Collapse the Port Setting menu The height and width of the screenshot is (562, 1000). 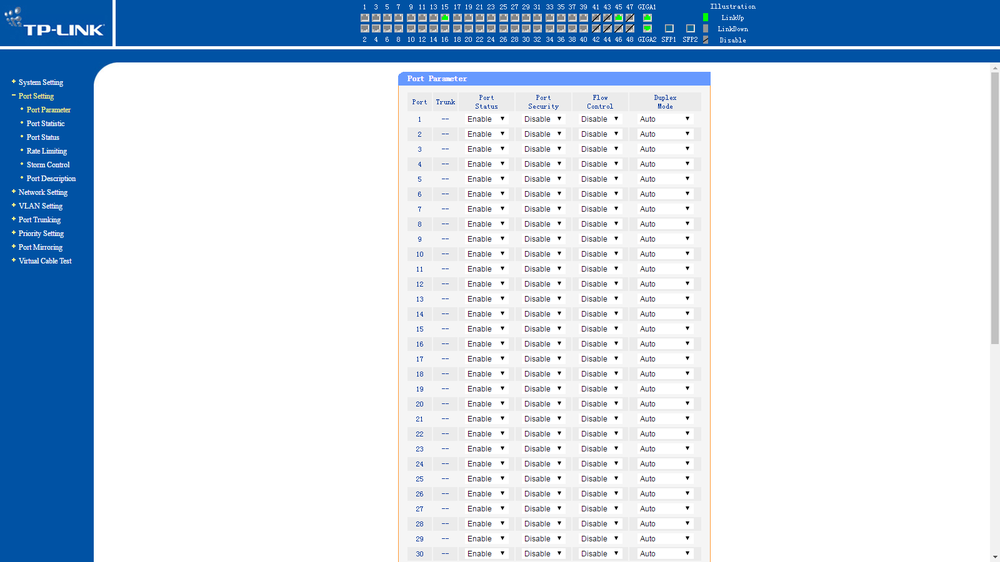click(36, 97)
